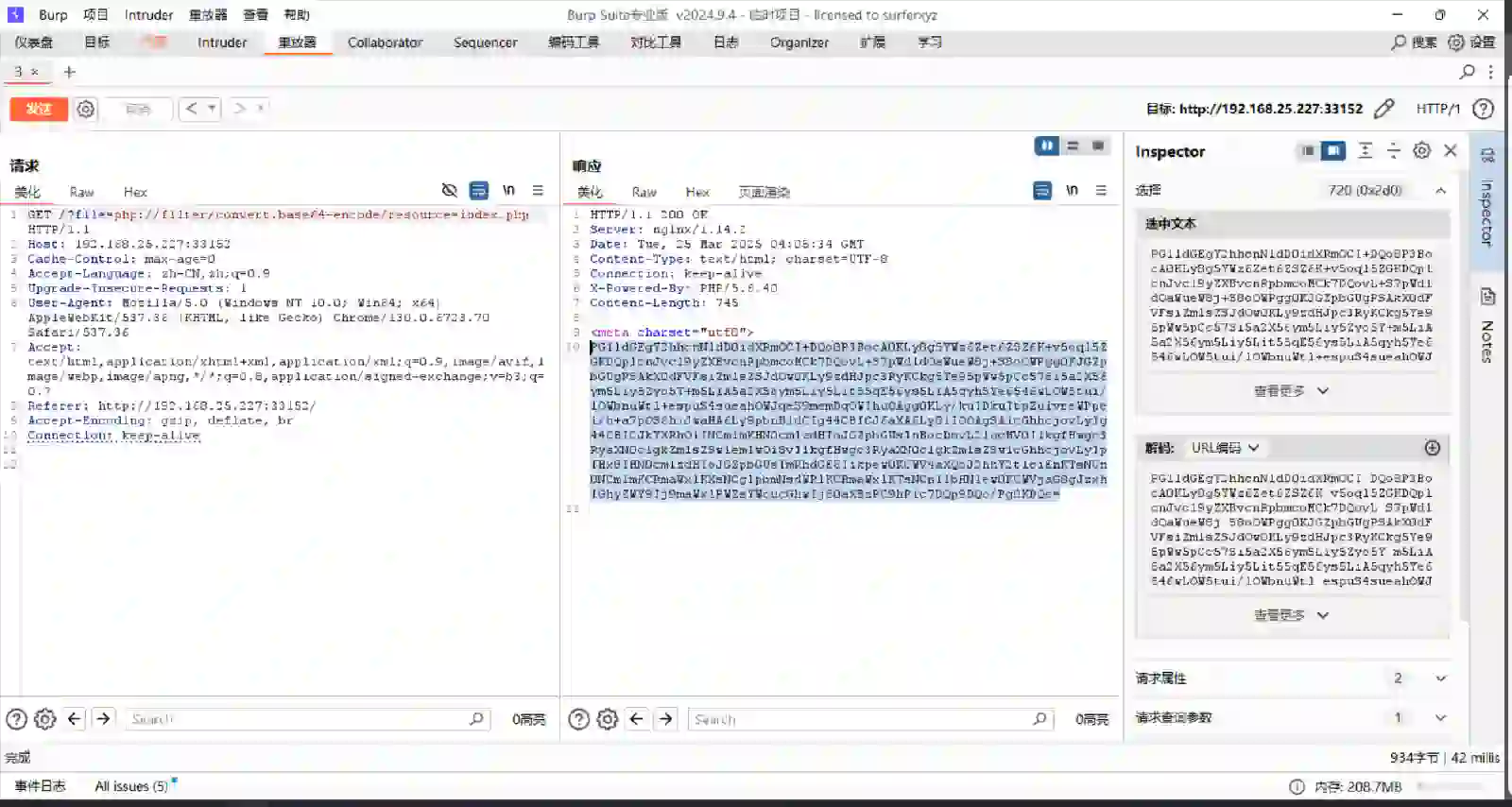Viewport: 1512px width, 807px height.
Task: Add a new Repeater tab with plus
Action: click(69, 72)
